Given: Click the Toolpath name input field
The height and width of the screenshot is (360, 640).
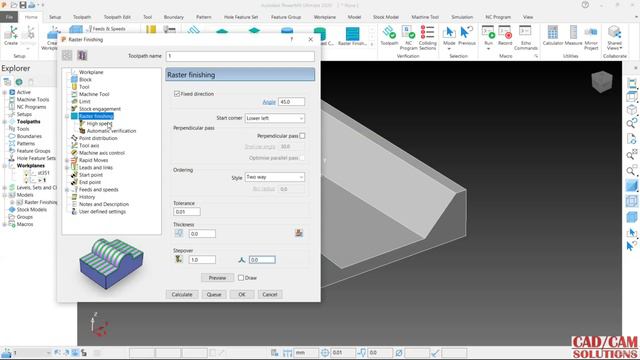Looking at the screenshot, I should click(x=240, y=56).
